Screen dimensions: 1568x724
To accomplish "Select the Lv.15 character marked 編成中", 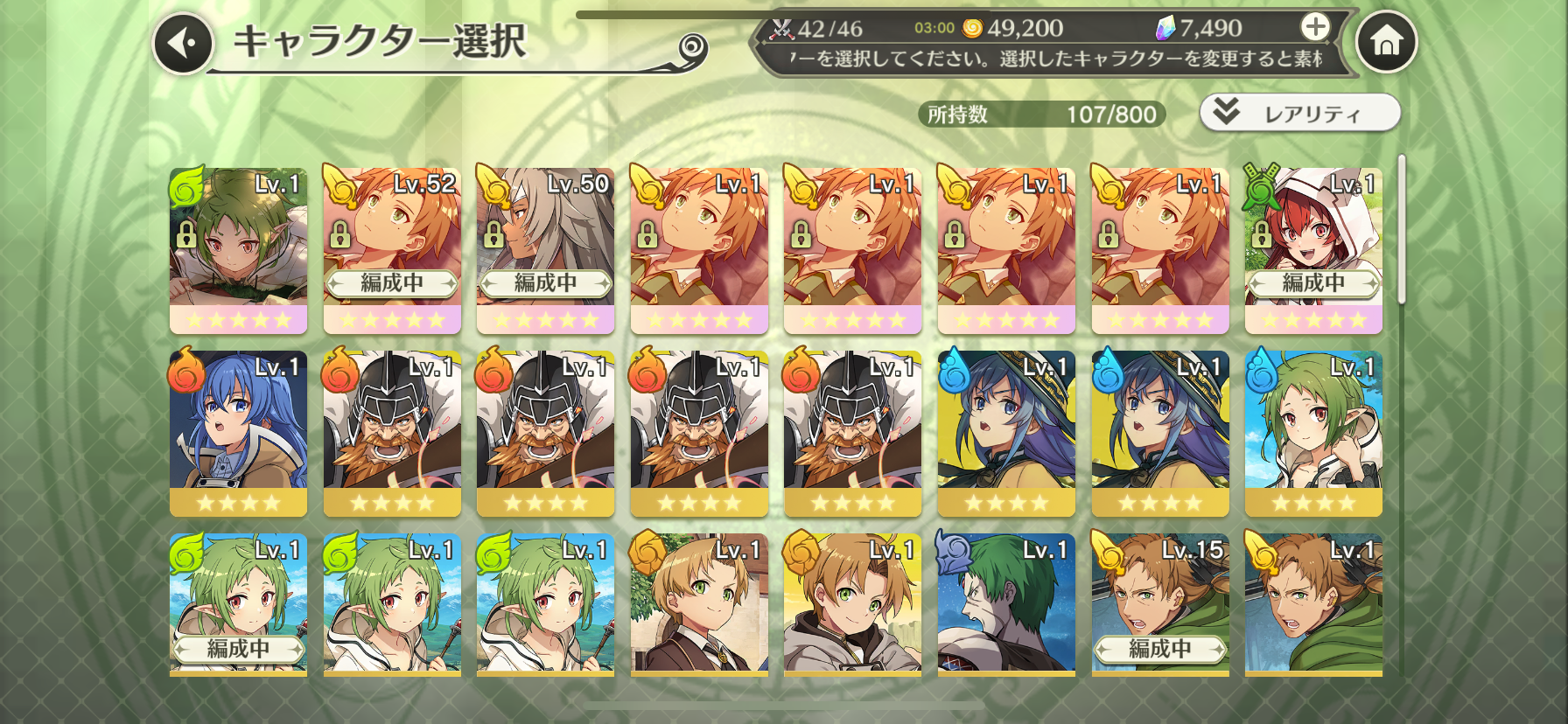I will (x=1159, y=605).
